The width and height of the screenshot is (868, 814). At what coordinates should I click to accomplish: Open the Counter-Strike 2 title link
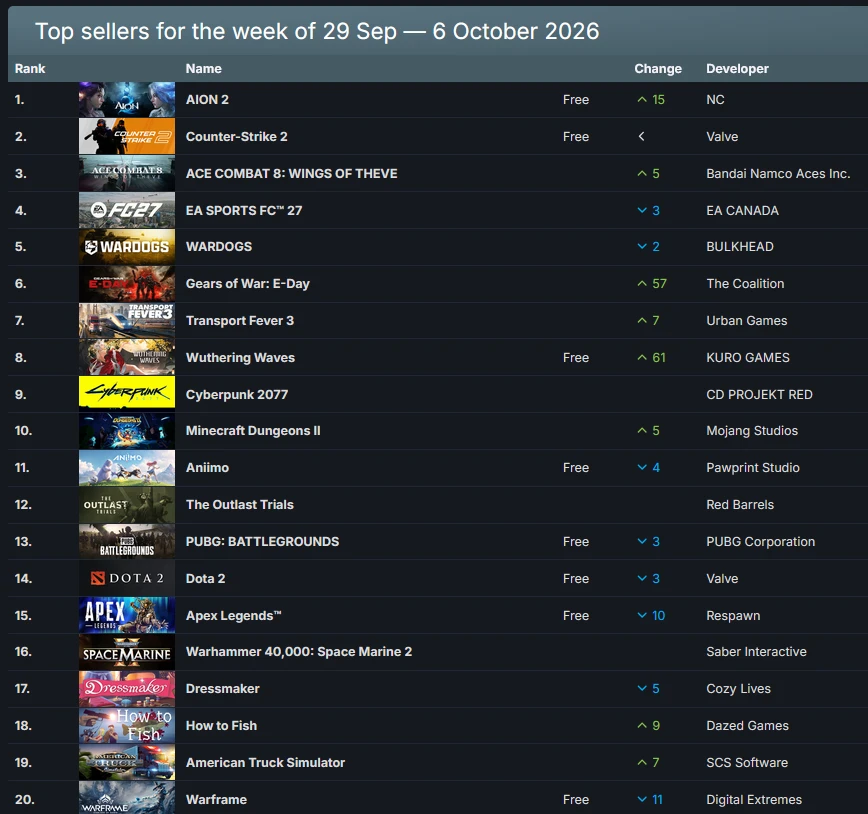tap(236, 136)
